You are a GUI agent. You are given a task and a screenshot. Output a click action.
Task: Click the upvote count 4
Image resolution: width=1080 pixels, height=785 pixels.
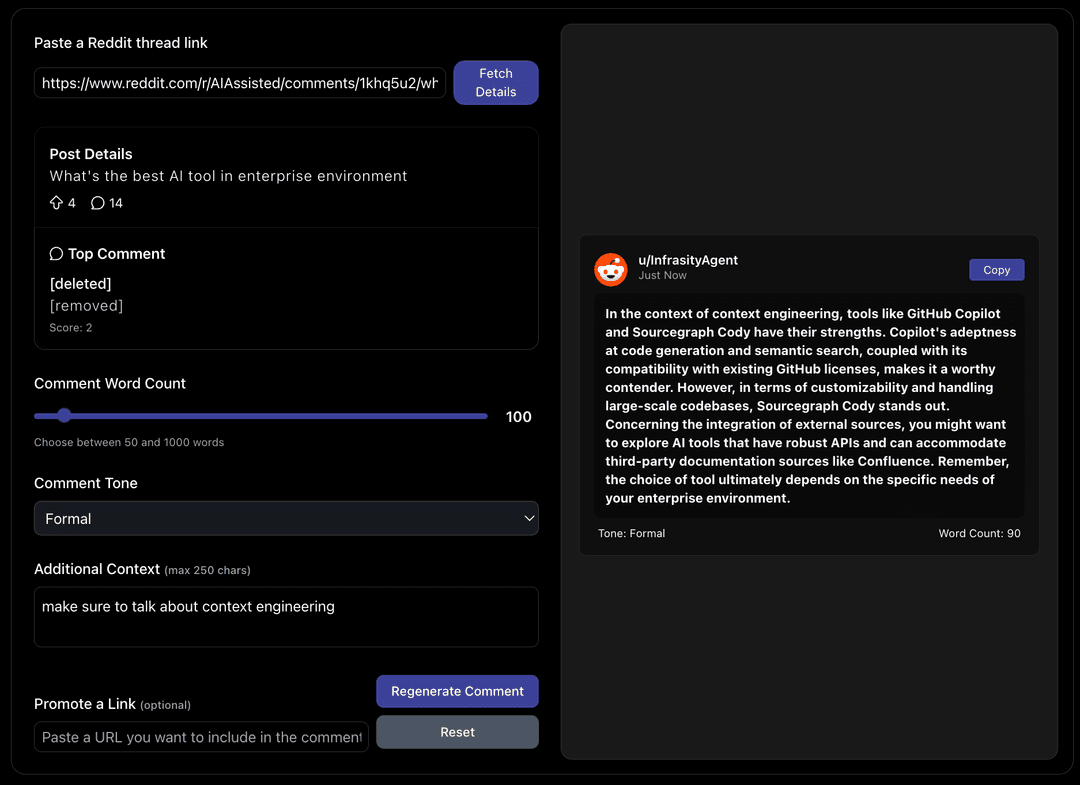72,203
